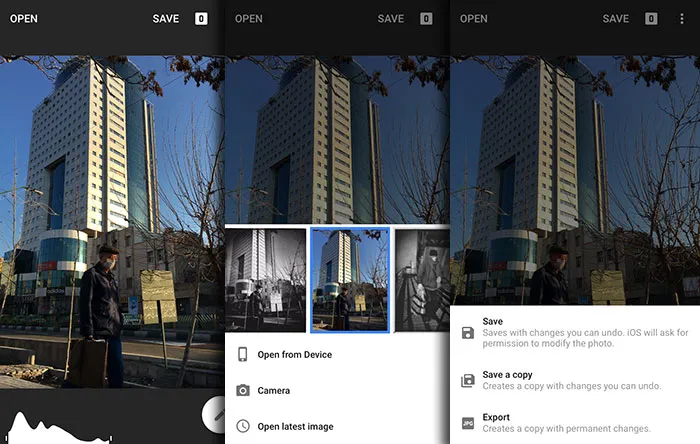Select the black-and-white building thumbnail

(x=265, y=280)
